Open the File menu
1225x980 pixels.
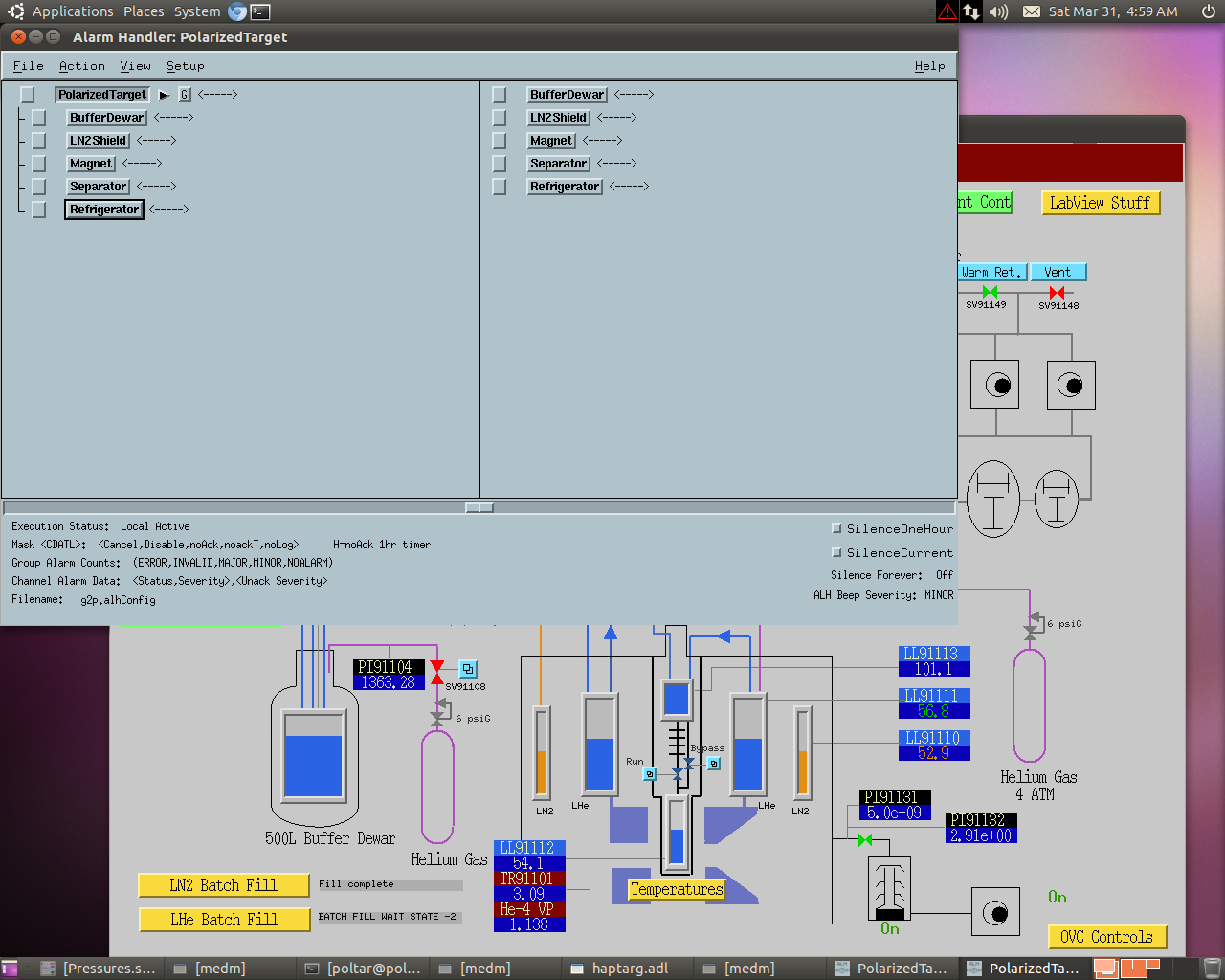[x=28, y=66]
